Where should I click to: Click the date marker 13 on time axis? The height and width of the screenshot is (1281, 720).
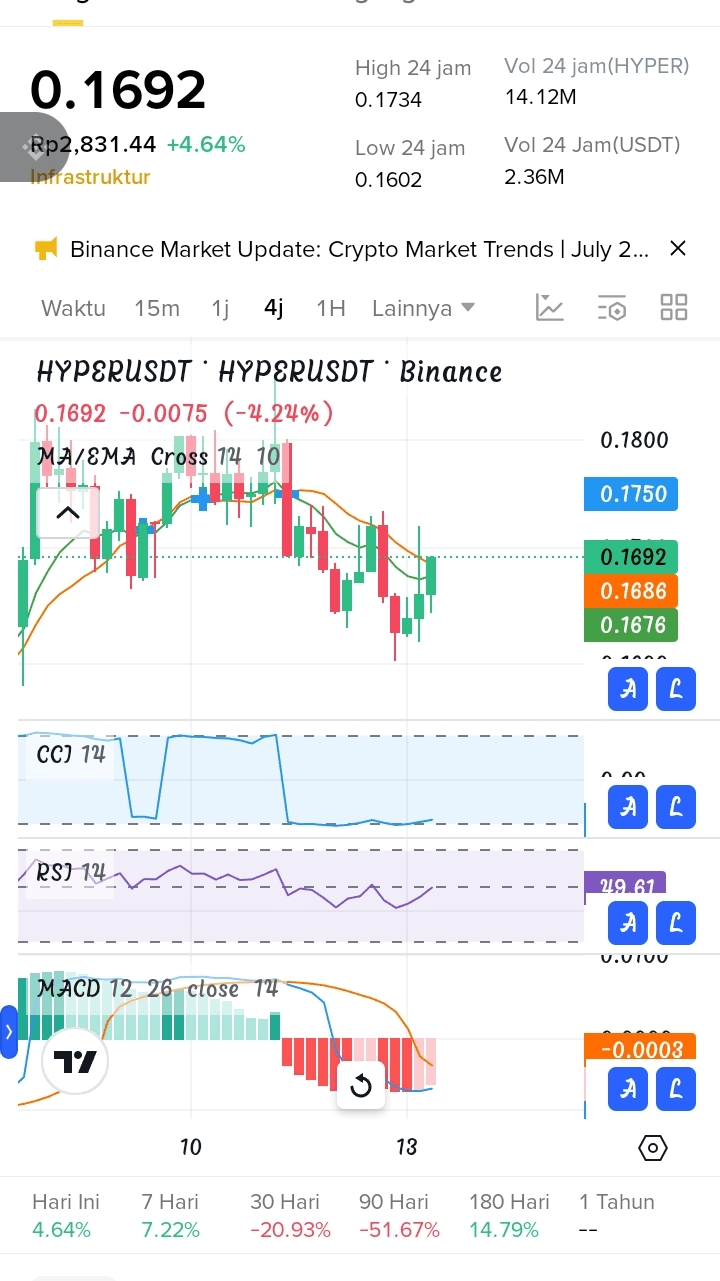point(406,1147)
